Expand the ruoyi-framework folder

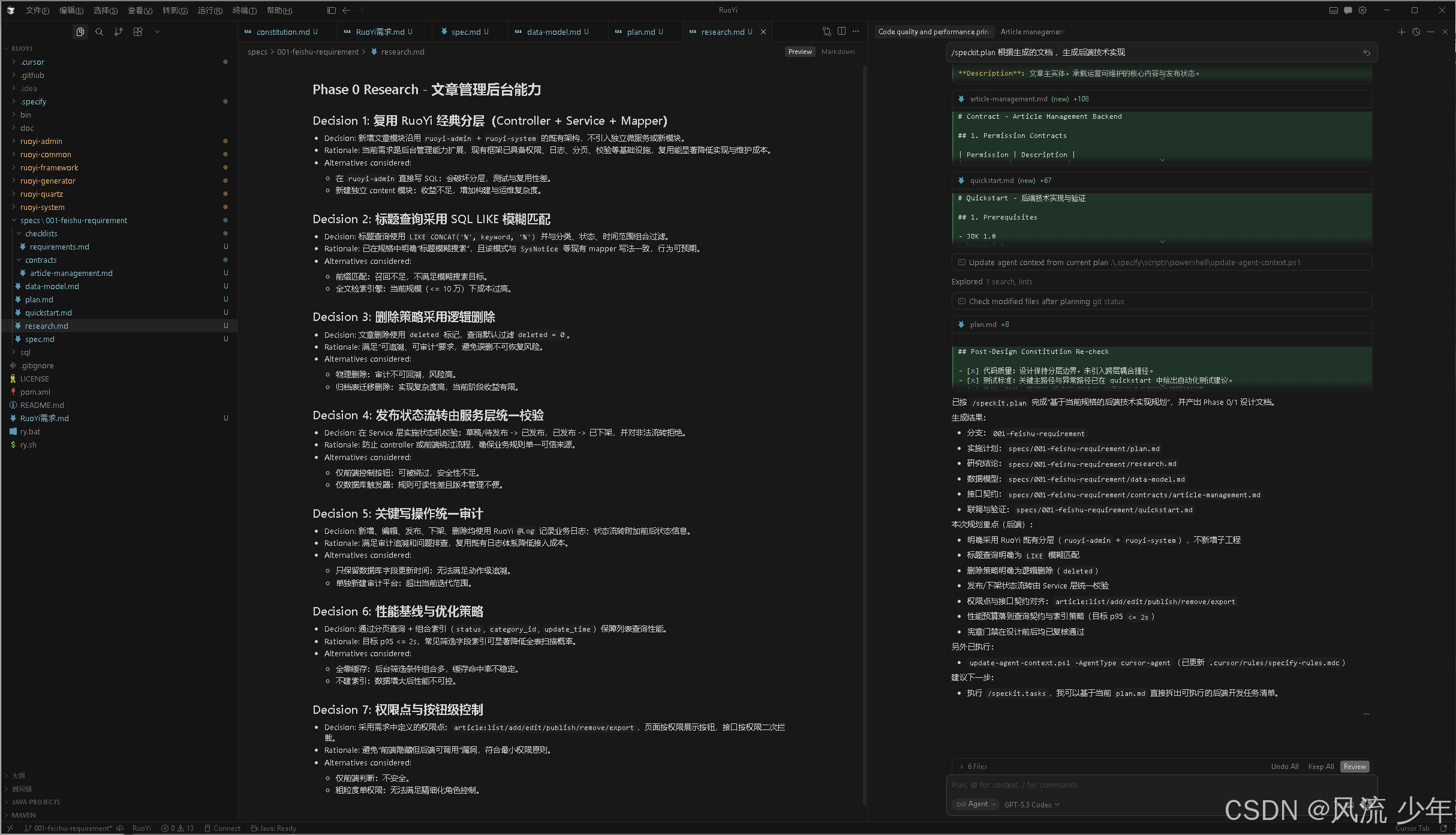49,167
